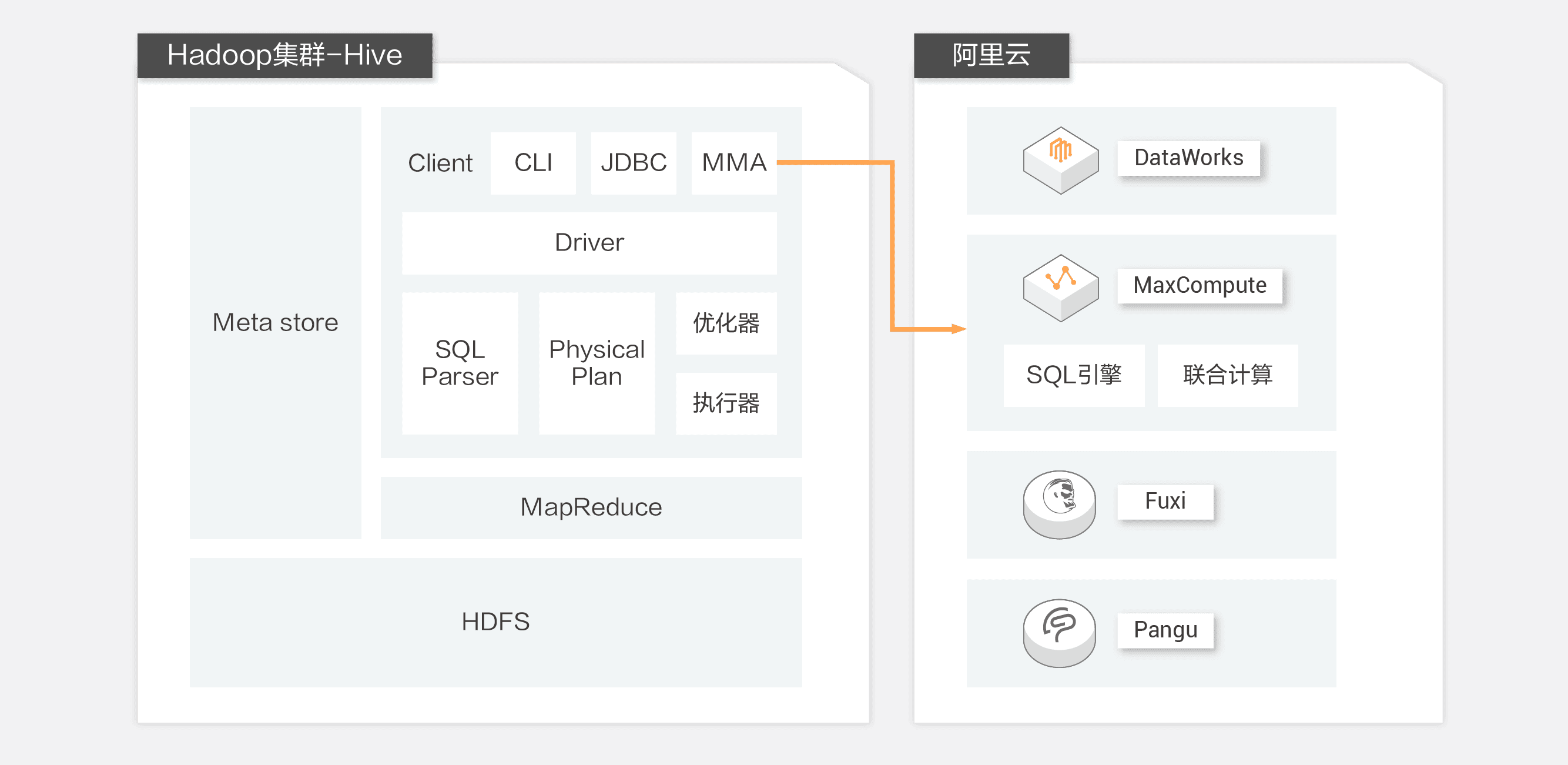Select the MaxCompute label
1568x765 pixels.
(x=1199, y=286)
